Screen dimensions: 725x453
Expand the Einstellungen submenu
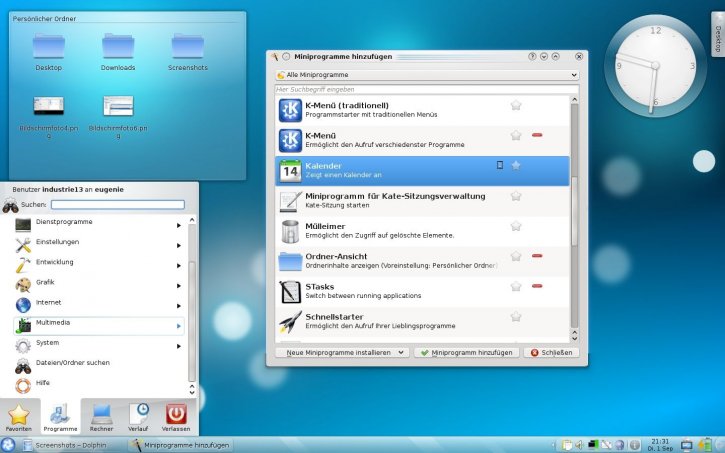click(178, 245)
